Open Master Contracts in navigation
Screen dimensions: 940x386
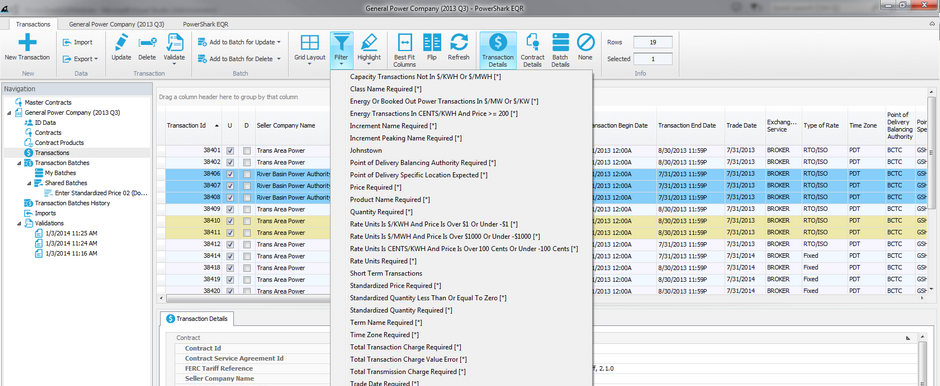pos(48,102)
